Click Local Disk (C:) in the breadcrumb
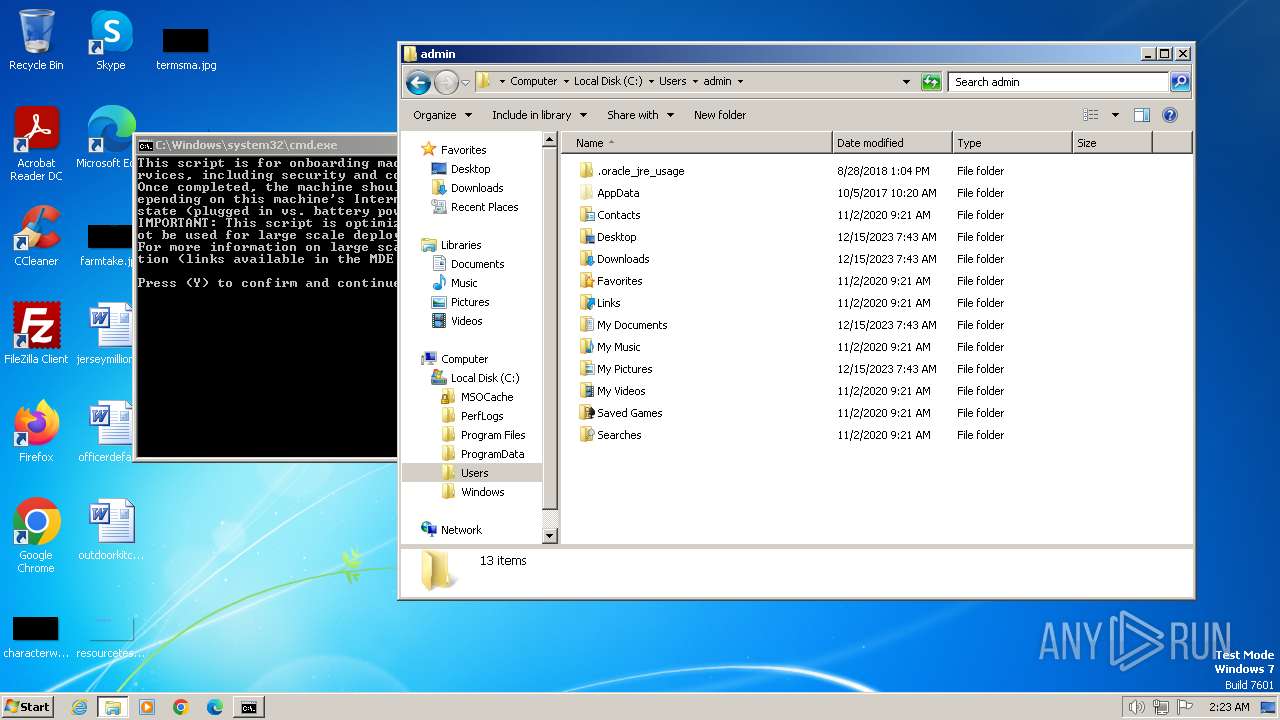Screen dimensions: 1280x720 tap(608, 82)
